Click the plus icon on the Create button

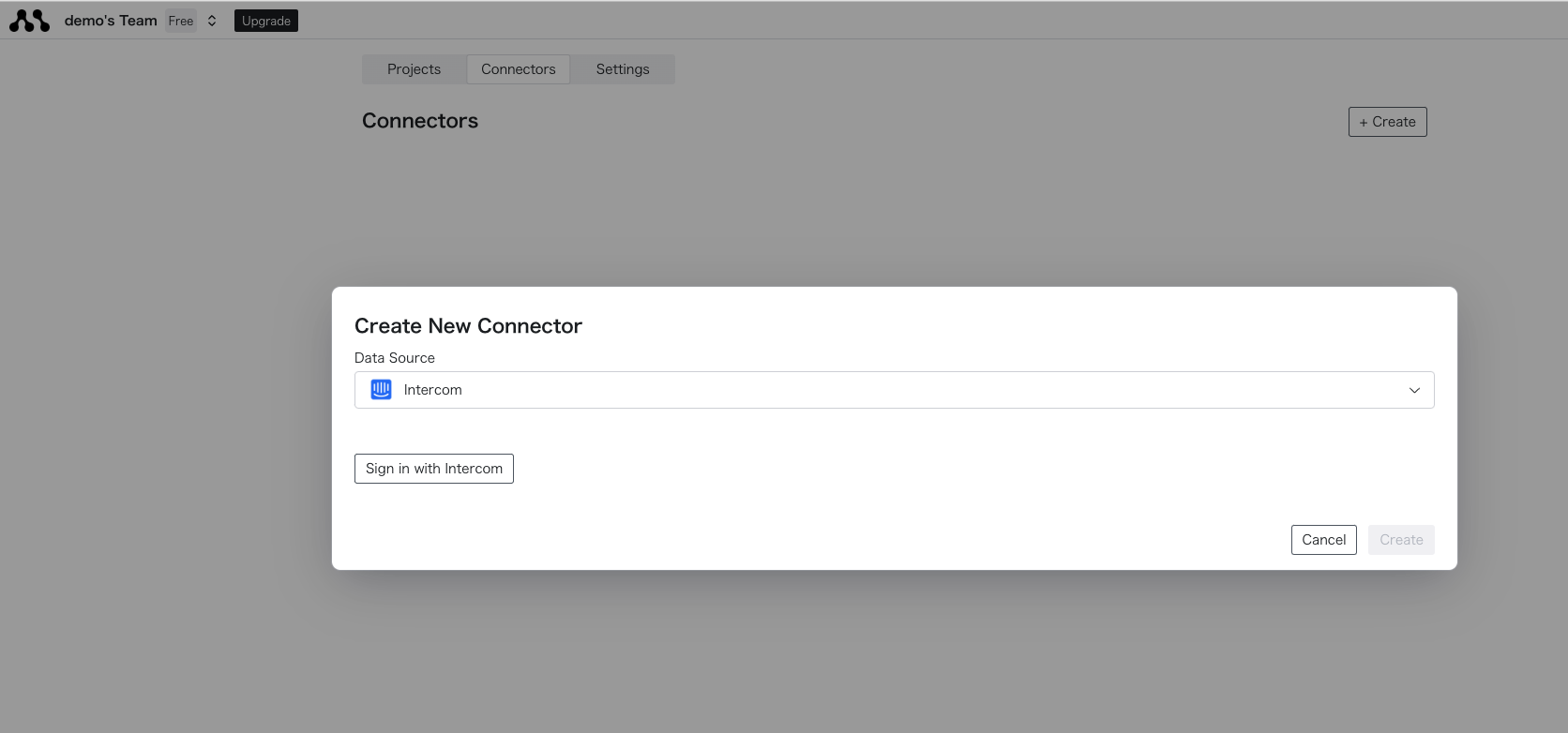click(1364, 122)
